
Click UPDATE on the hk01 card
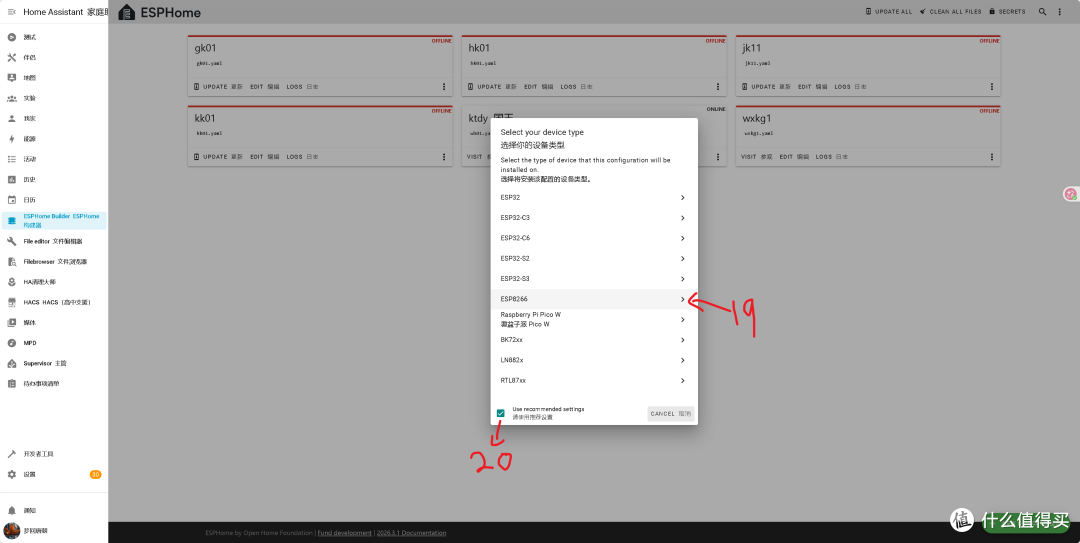point(492,87)
